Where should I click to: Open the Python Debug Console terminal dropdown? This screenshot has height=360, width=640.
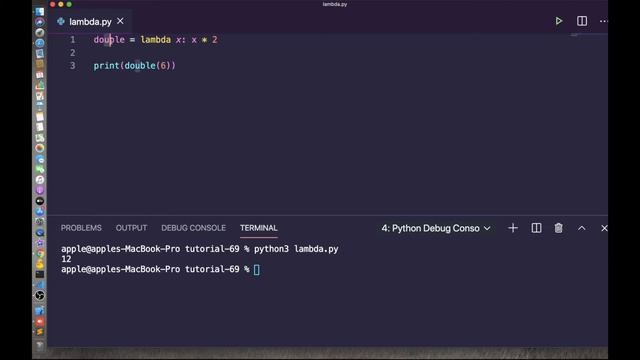[x=436, y=228]
